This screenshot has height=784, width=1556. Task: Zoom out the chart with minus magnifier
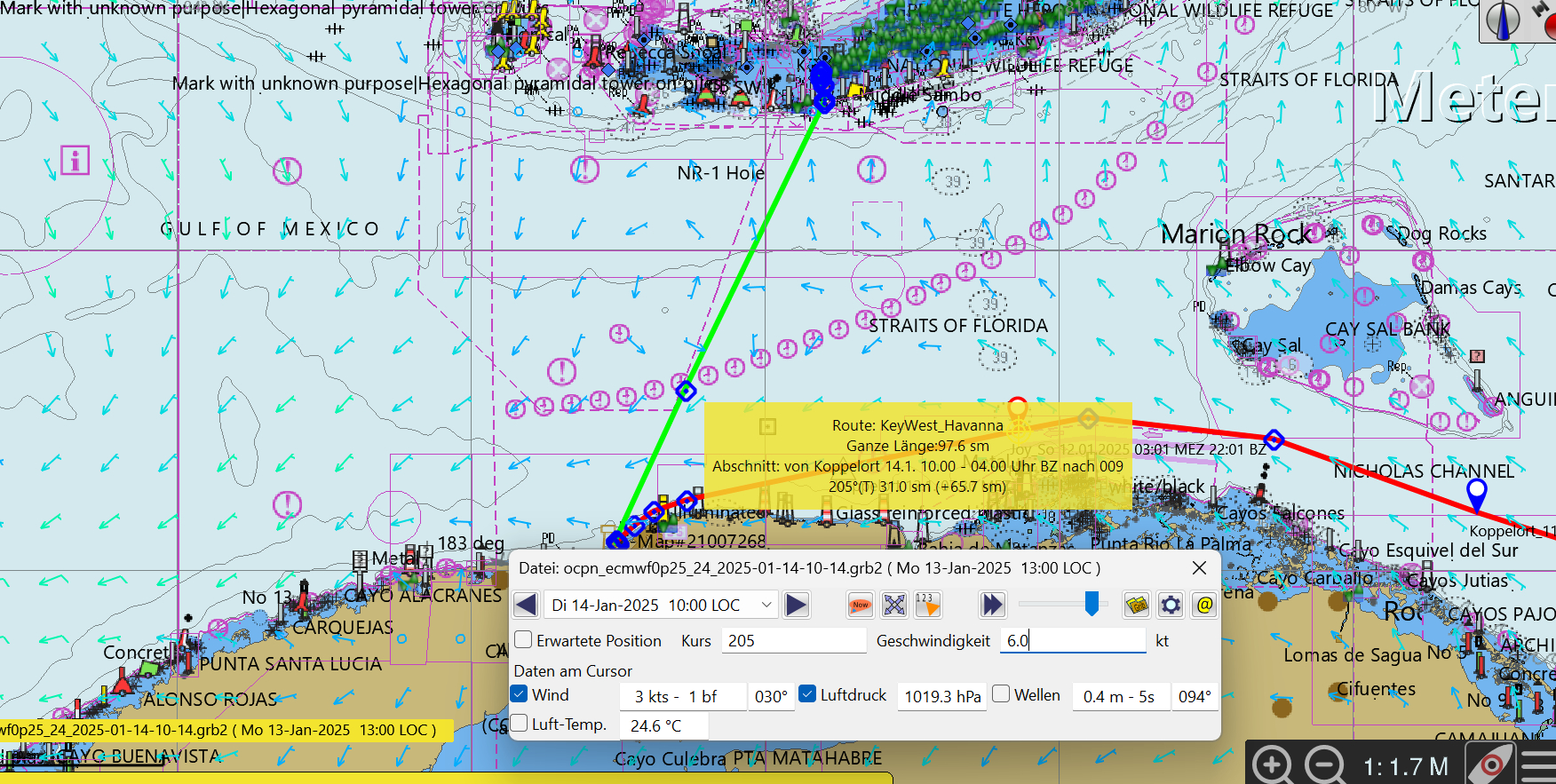point(1324,764)
